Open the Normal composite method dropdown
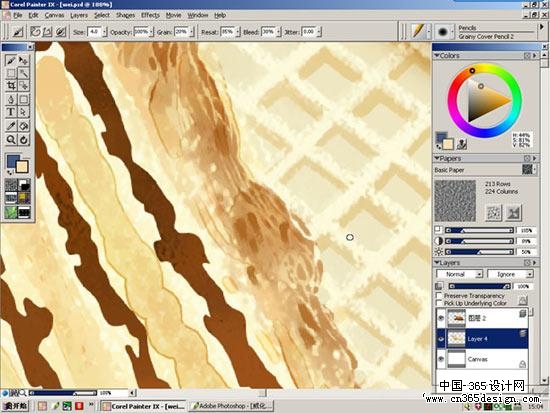 click(x=460, y=274)
